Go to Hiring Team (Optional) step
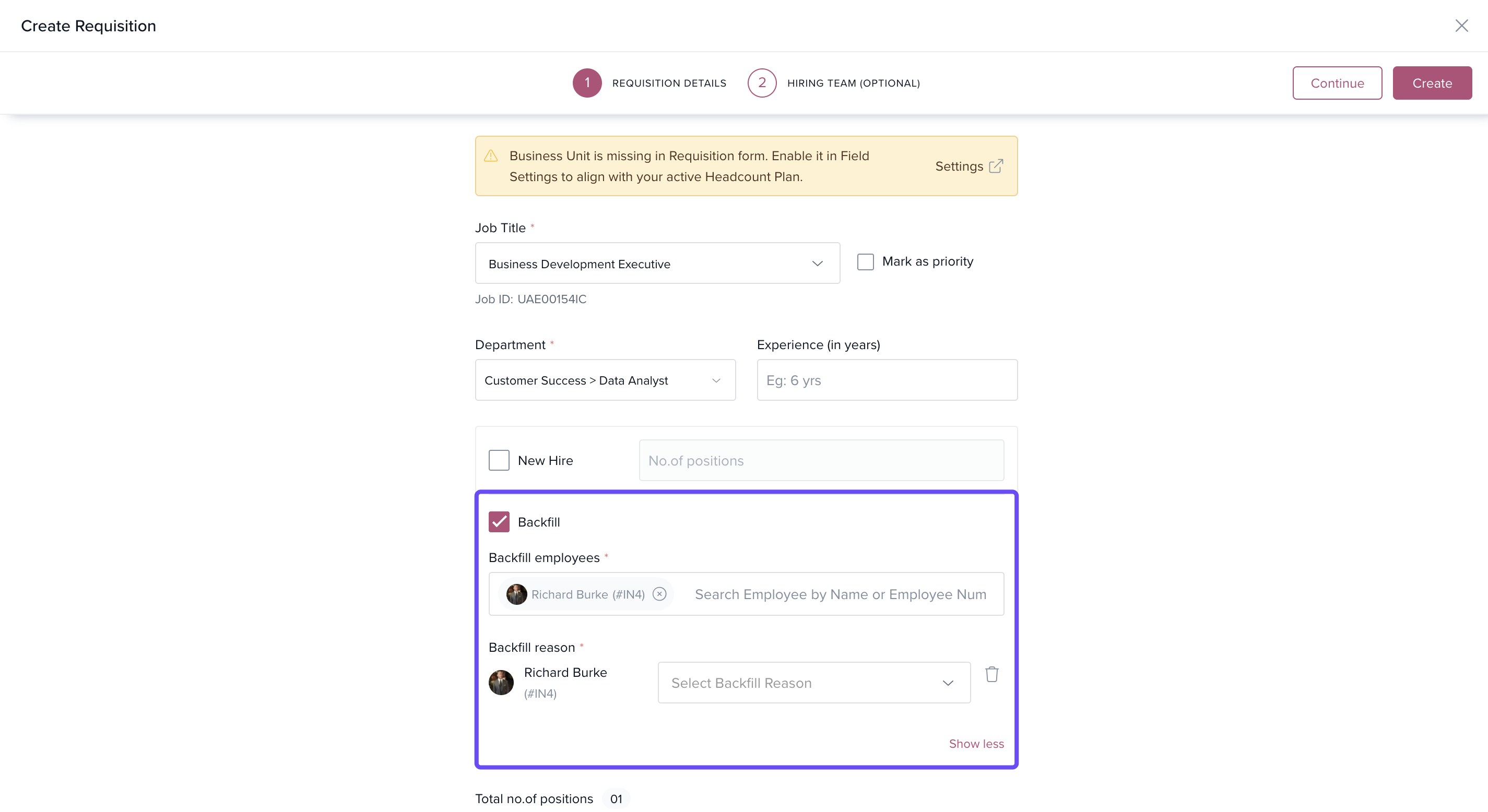This screenshot has height=812, width=1488. tap(853, 83)
